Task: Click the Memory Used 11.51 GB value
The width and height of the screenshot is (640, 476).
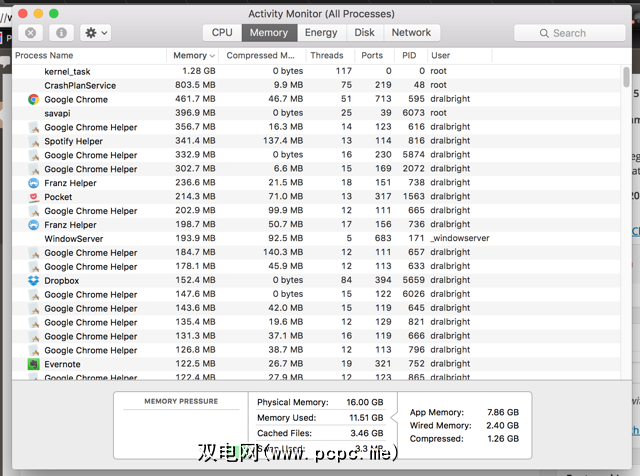Action: tap(366, 418)
